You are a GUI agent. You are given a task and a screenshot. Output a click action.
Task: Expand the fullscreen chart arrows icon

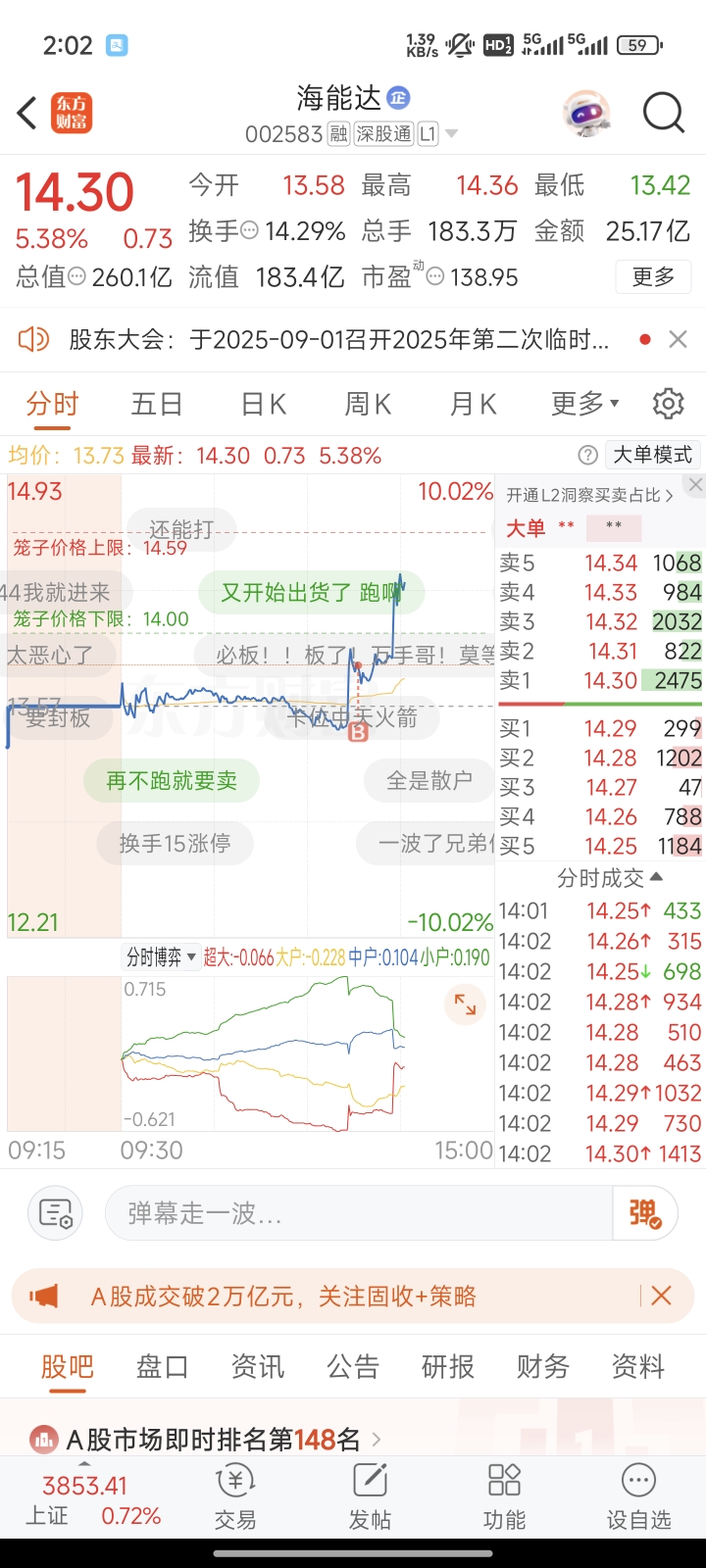tap(465, 1004)
